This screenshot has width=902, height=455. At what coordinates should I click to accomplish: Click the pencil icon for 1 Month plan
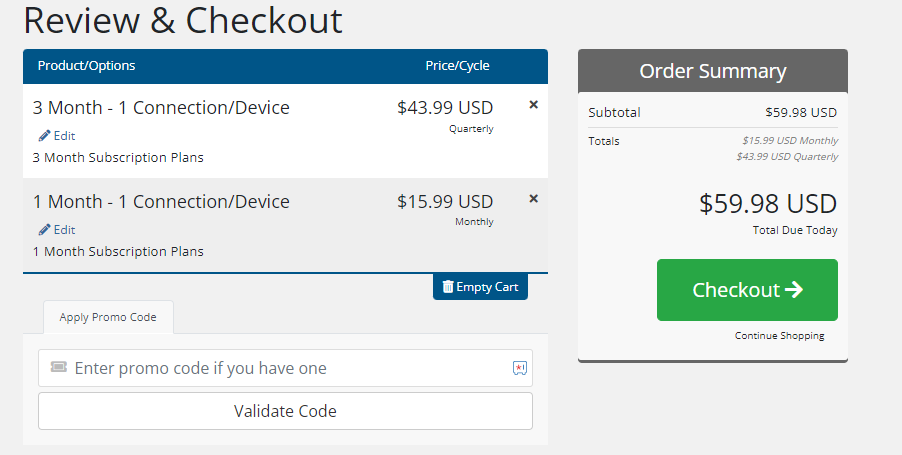pos(44,229)
